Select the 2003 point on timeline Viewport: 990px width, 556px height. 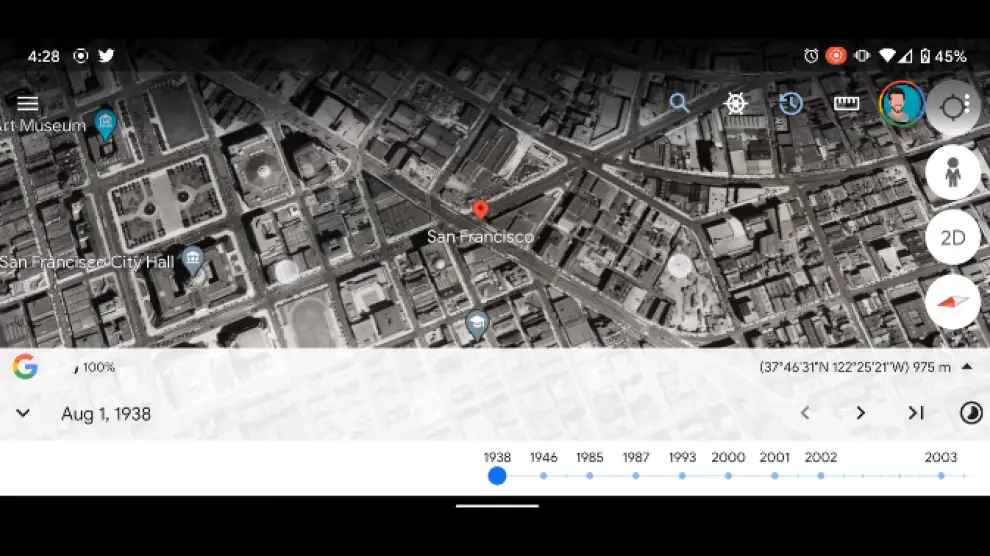click(x=940, y=476)
